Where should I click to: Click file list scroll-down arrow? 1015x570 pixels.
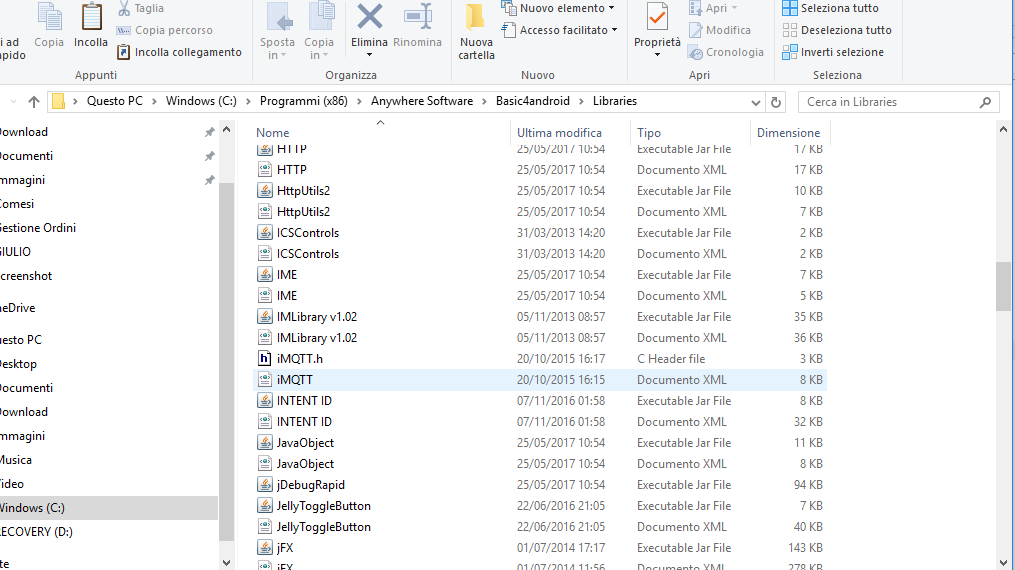[1003, 563]
